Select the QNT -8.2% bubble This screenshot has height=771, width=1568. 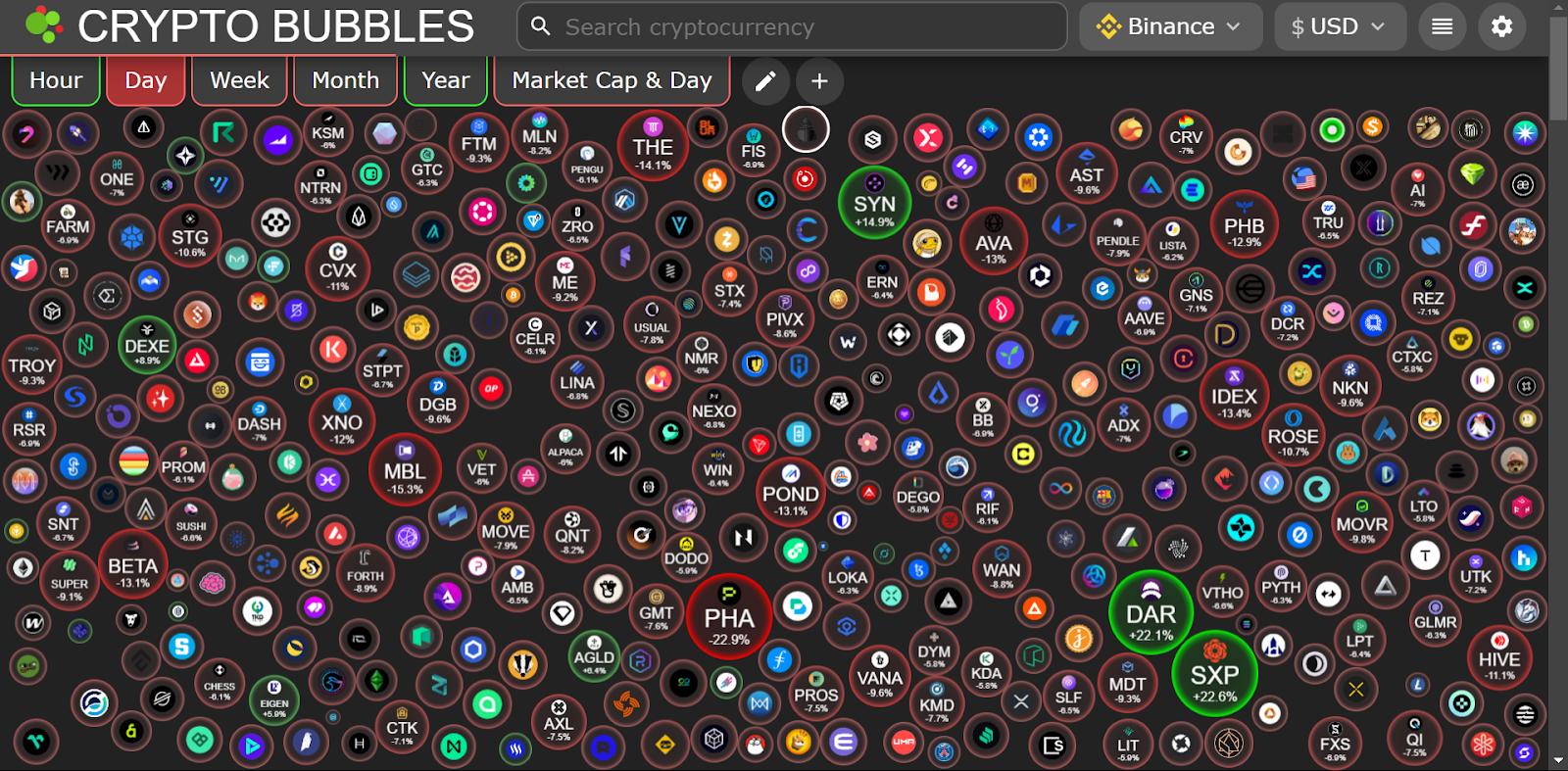tap(572, 533)
